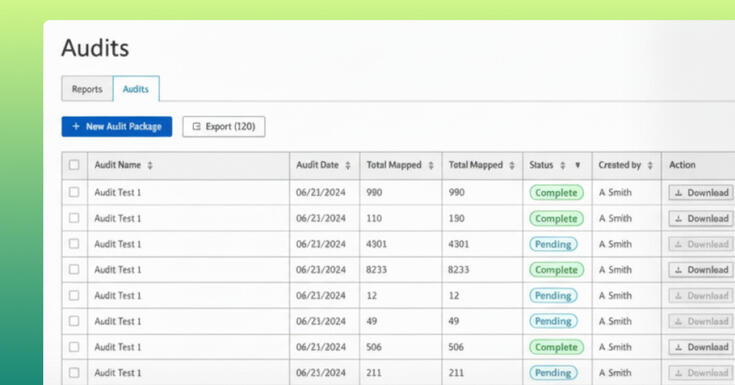Click the Audit Name column header label
Image resolution: width=735 pixels, height=385 pixels.
click(x=118, y=165)
